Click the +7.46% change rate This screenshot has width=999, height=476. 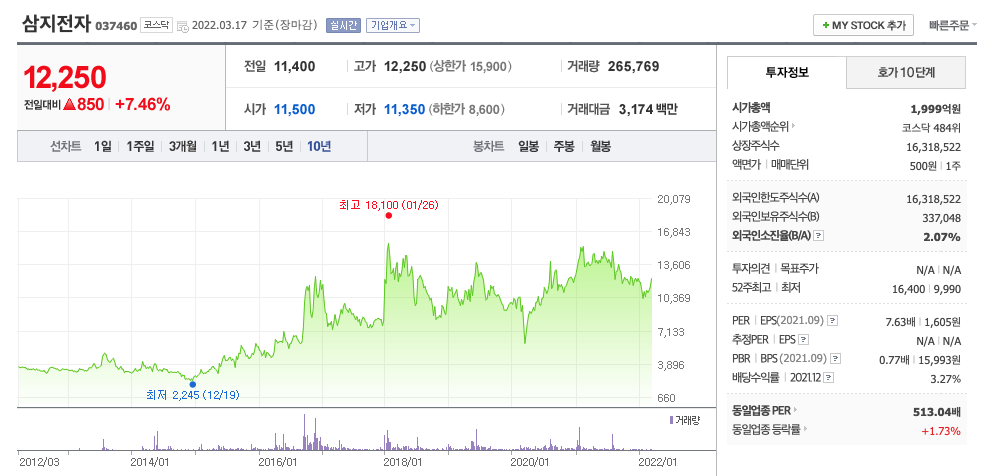(x=143, y=105)
